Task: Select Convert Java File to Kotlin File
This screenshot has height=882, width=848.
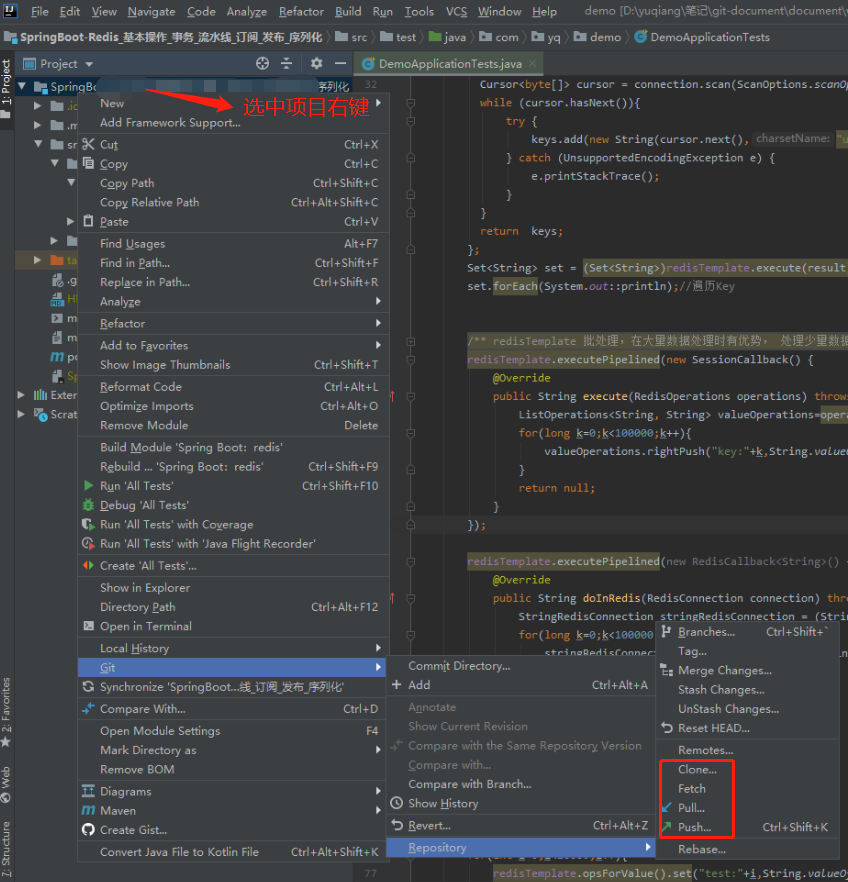Action: 233,852
